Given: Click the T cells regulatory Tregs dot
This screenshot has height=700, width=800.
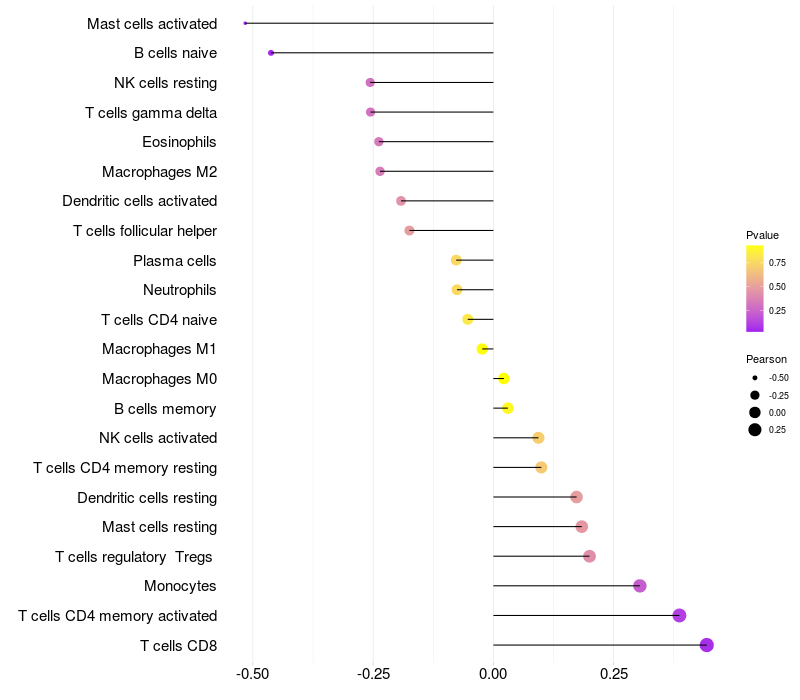Looking at the screenshot, I should pos(589,556).
